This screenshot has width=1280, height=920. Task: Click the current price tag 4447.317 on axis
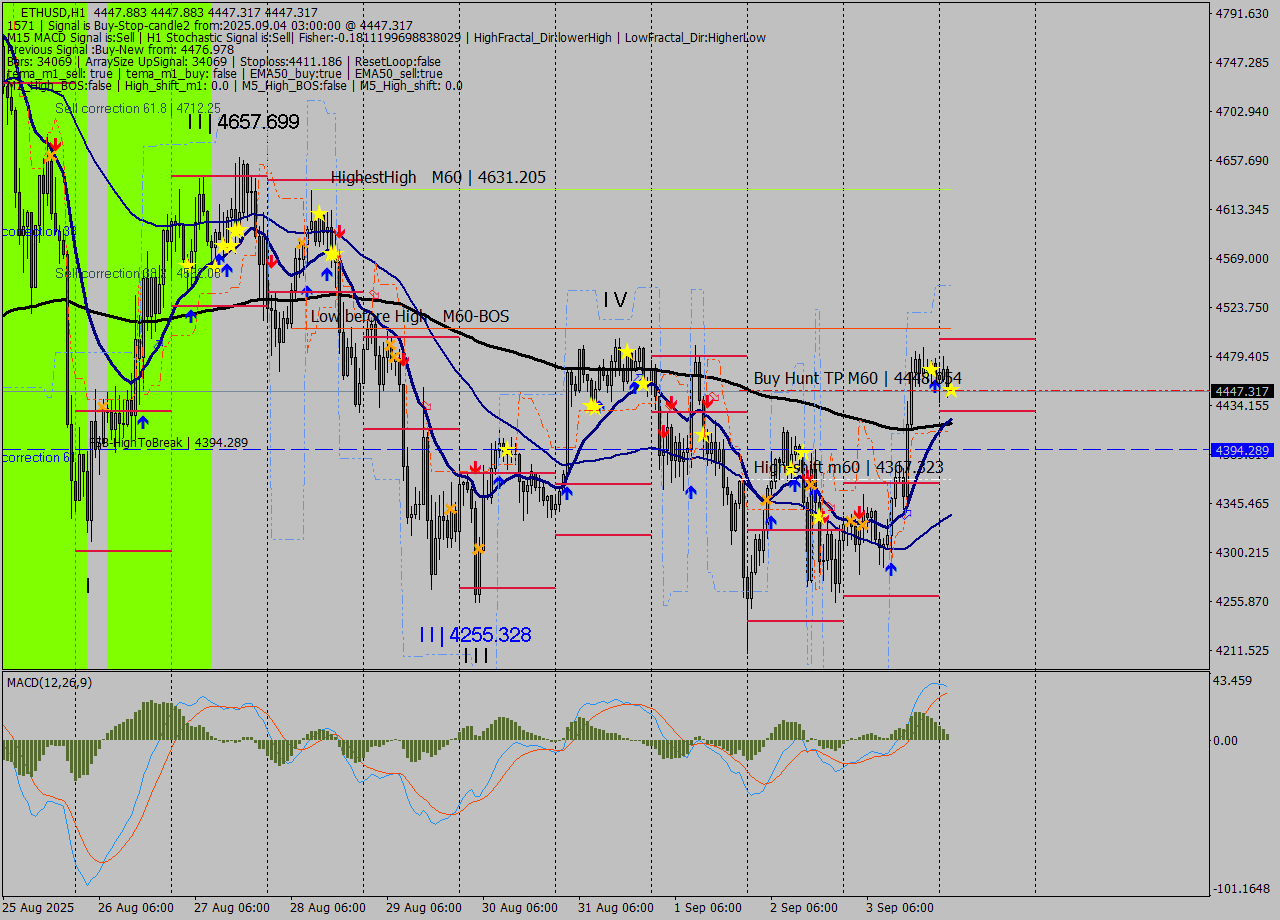pos(1241,391)
